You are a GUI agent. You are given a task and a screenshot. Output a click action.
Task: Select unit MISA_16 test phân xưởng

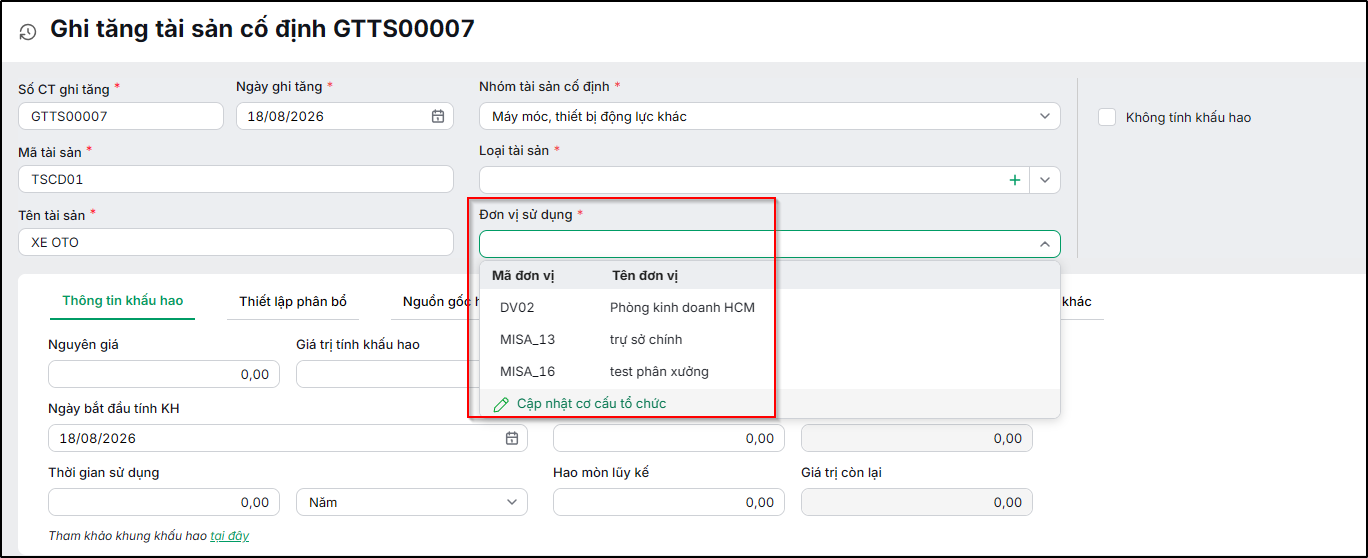pos(770,371)
